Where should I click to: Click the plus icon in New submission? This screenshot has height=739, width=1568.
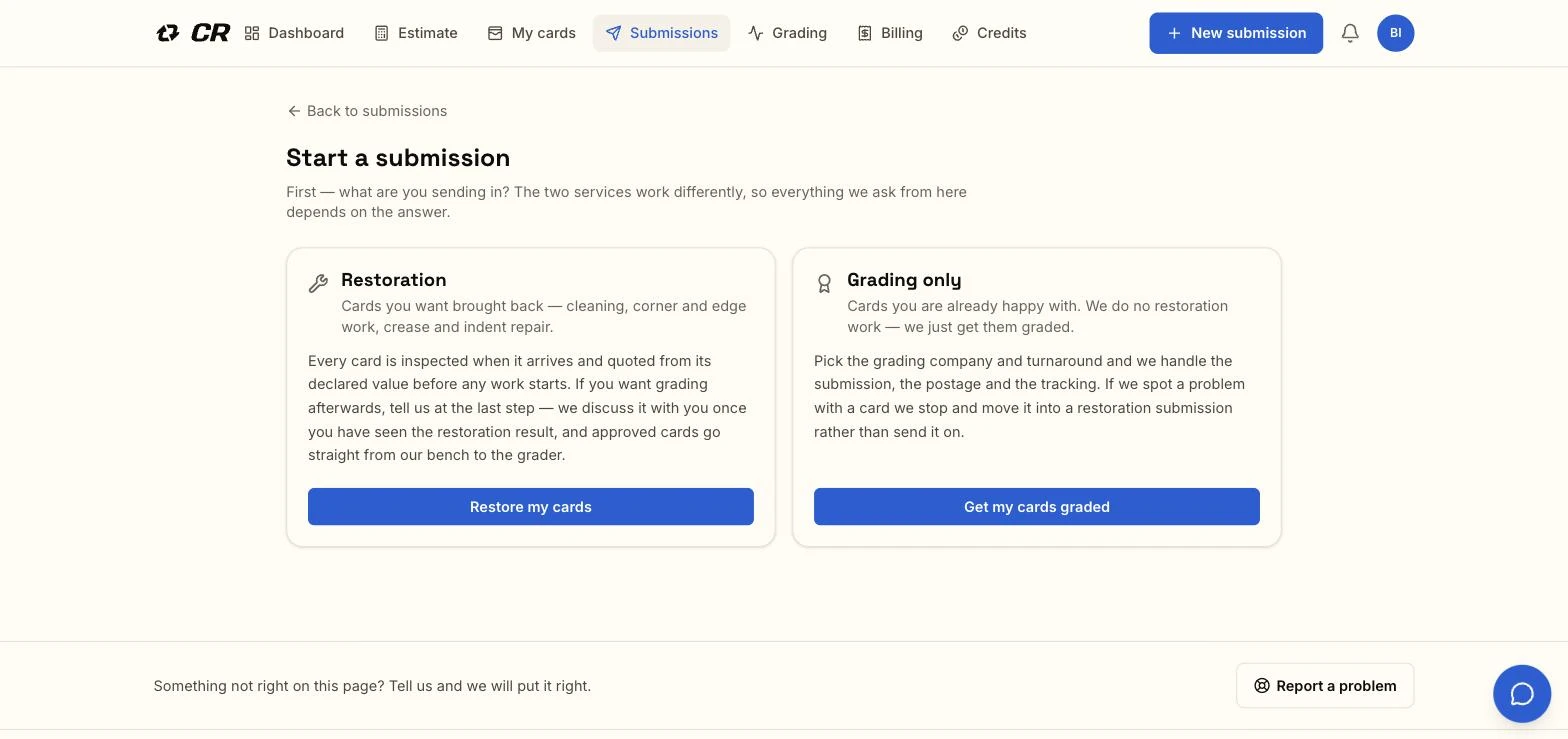click(1174, 33)
